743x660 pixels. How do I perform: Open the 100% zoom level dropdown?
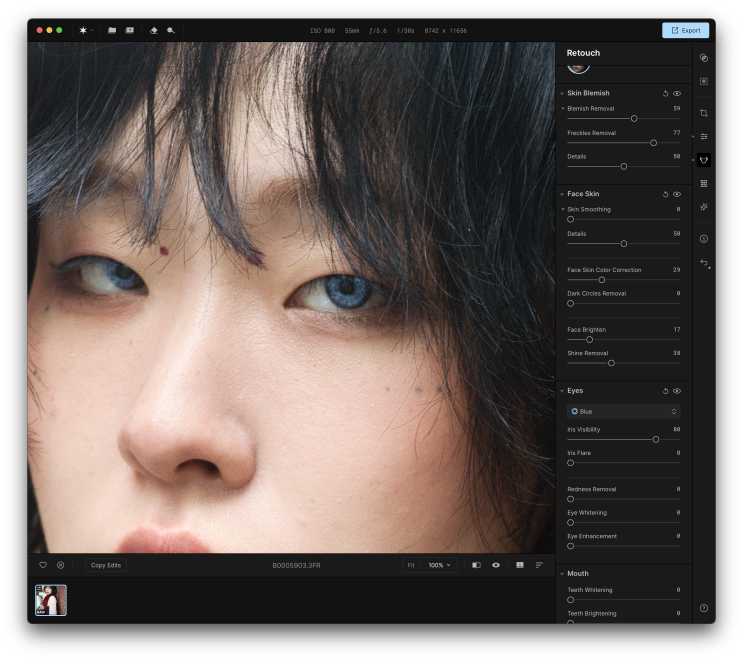coord(439,565)
